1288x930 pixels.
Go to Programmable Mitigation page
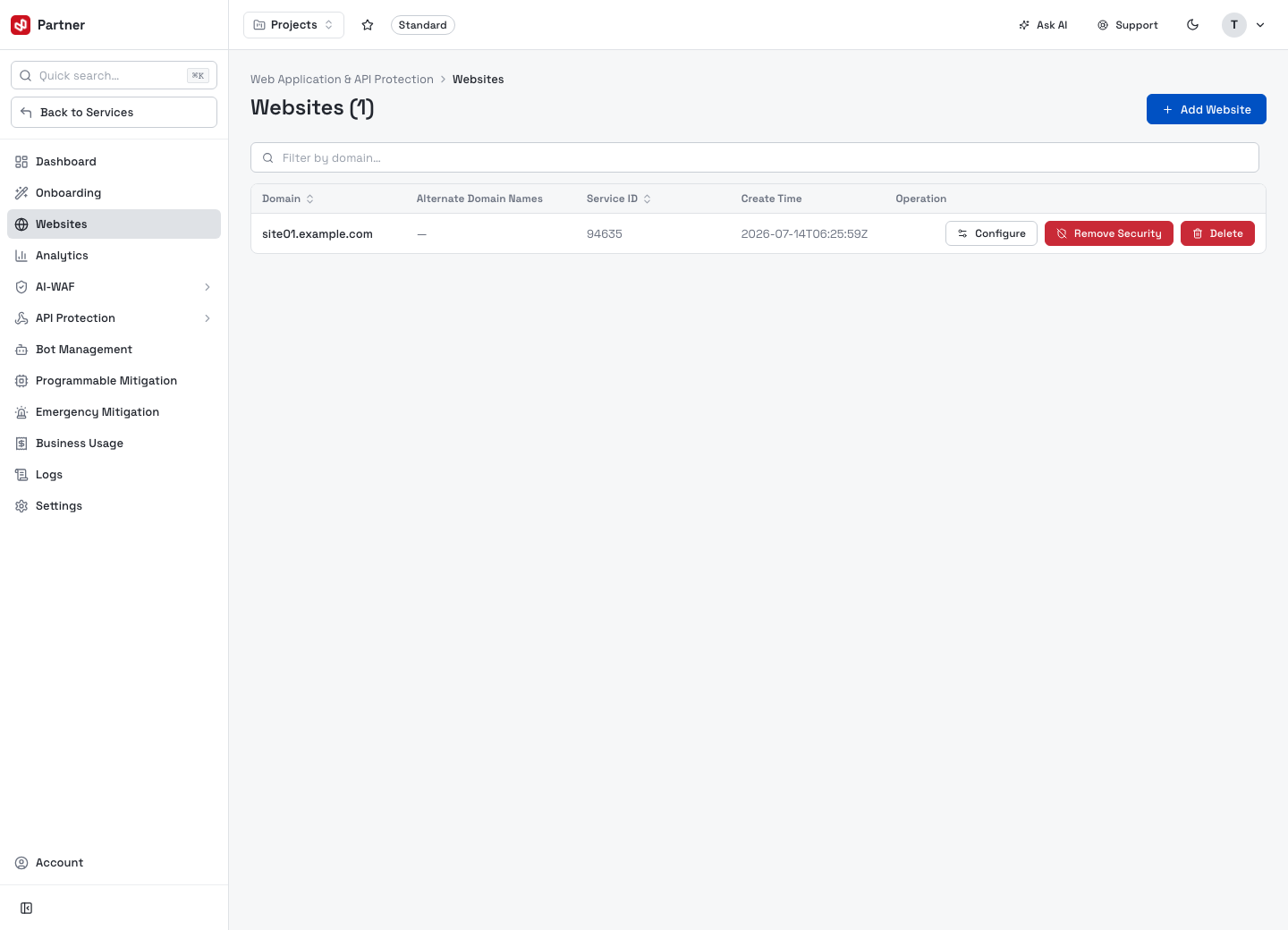pyautogui.click(x=114, y=381)
